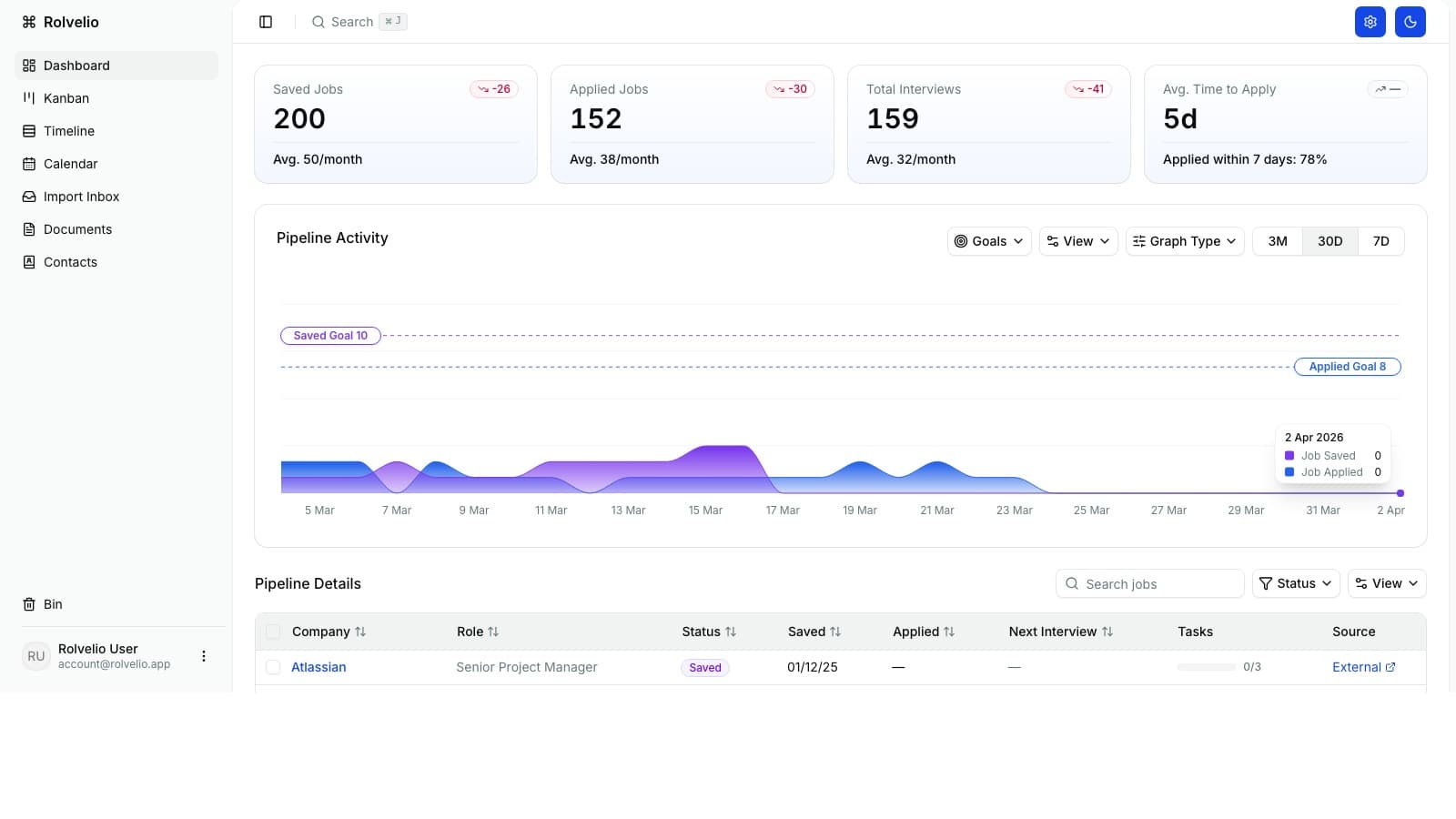Click the Documents file icon

tap(29, 229)
